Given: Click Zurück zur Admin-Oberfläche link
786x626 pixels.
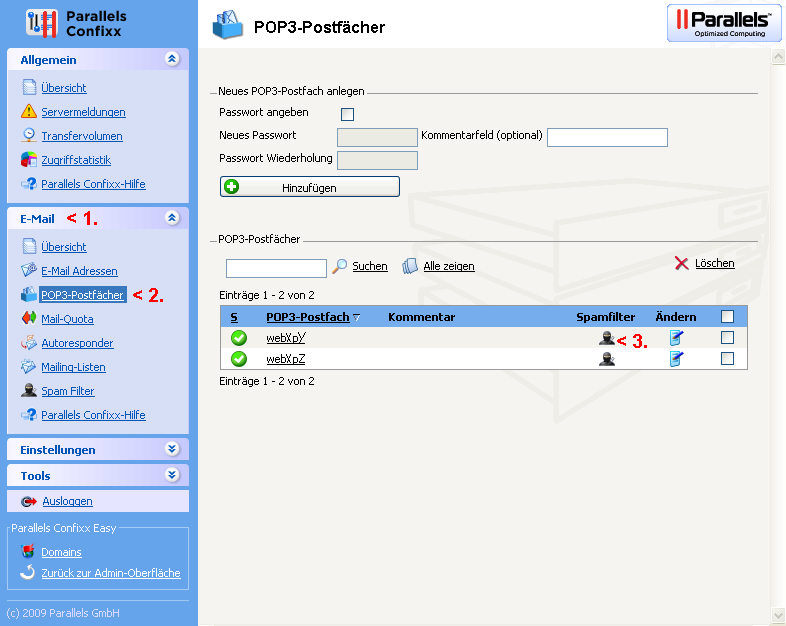Looking at the screenshot, I should coord(111,573).
